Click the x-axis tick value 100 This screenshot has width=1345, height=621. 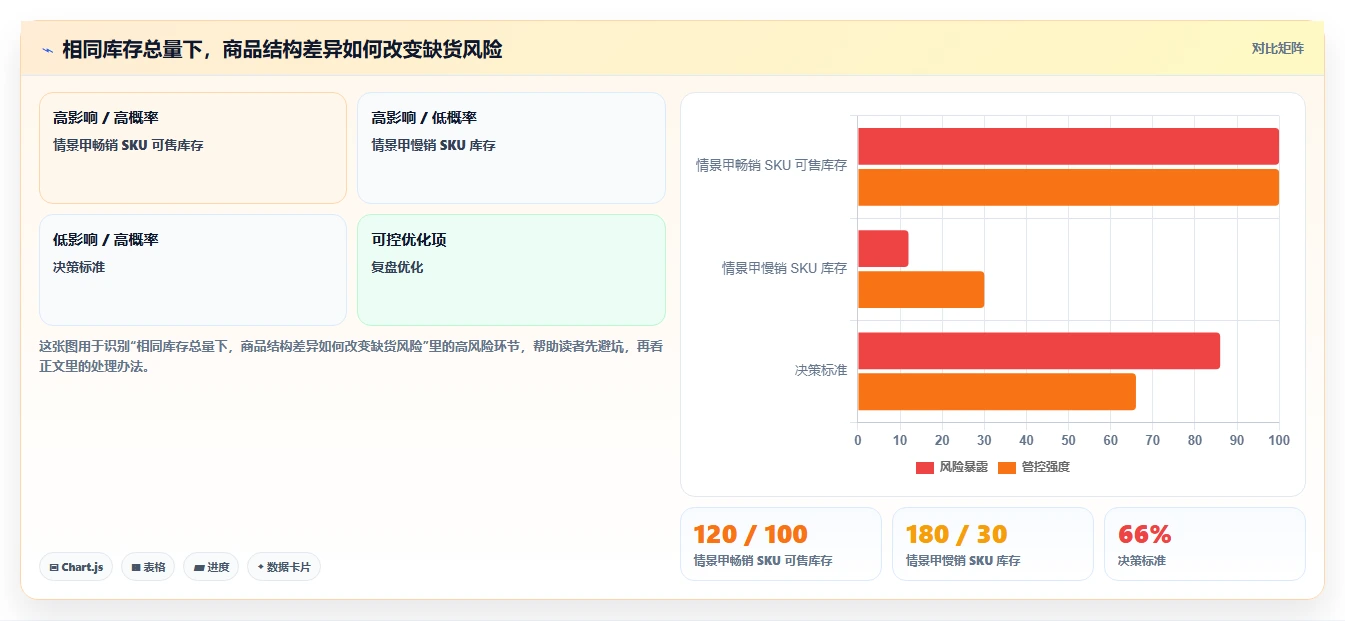1278,440
